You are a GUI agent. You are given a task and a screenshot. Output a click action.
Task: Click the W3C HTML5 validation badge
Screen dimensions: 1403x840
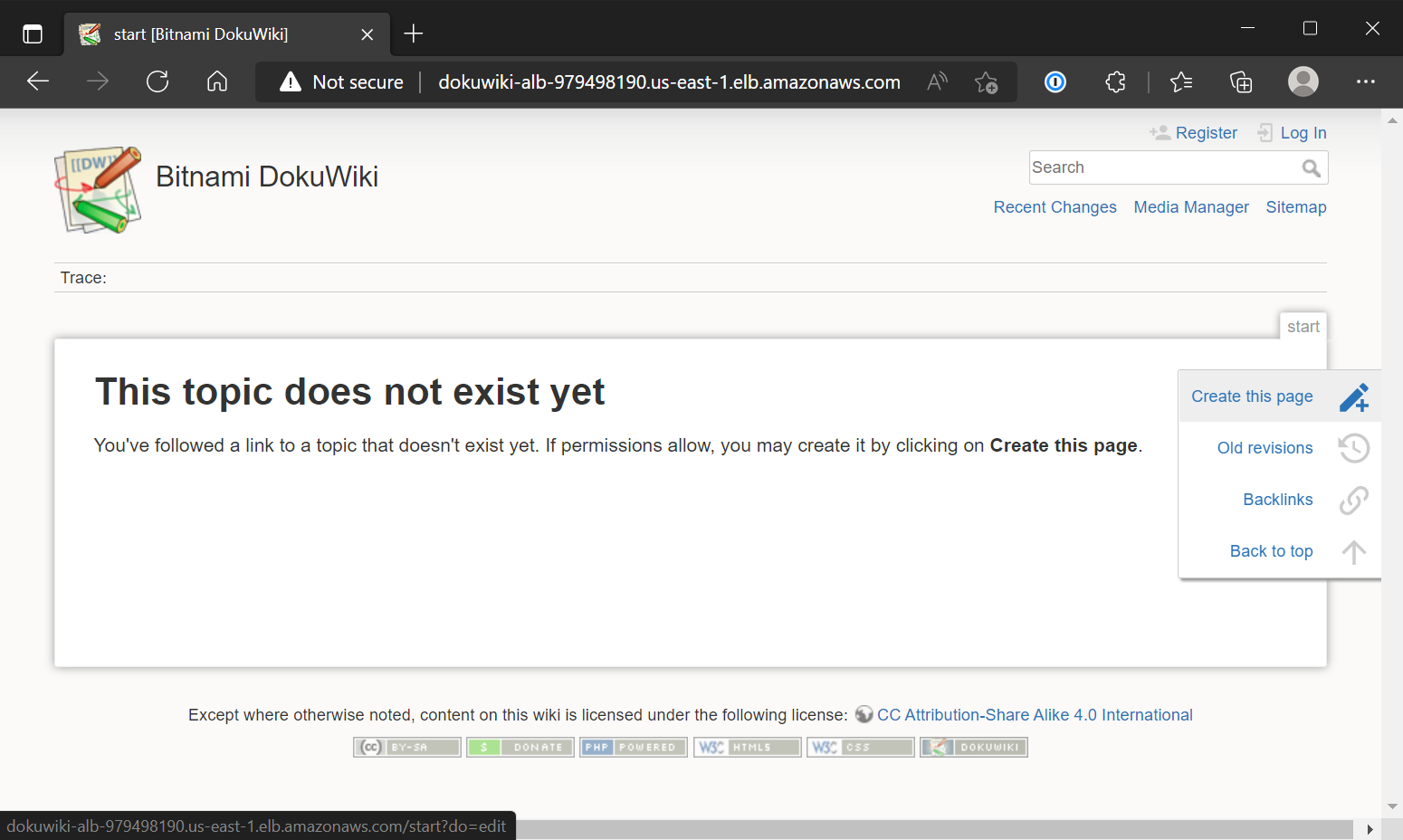748,747
